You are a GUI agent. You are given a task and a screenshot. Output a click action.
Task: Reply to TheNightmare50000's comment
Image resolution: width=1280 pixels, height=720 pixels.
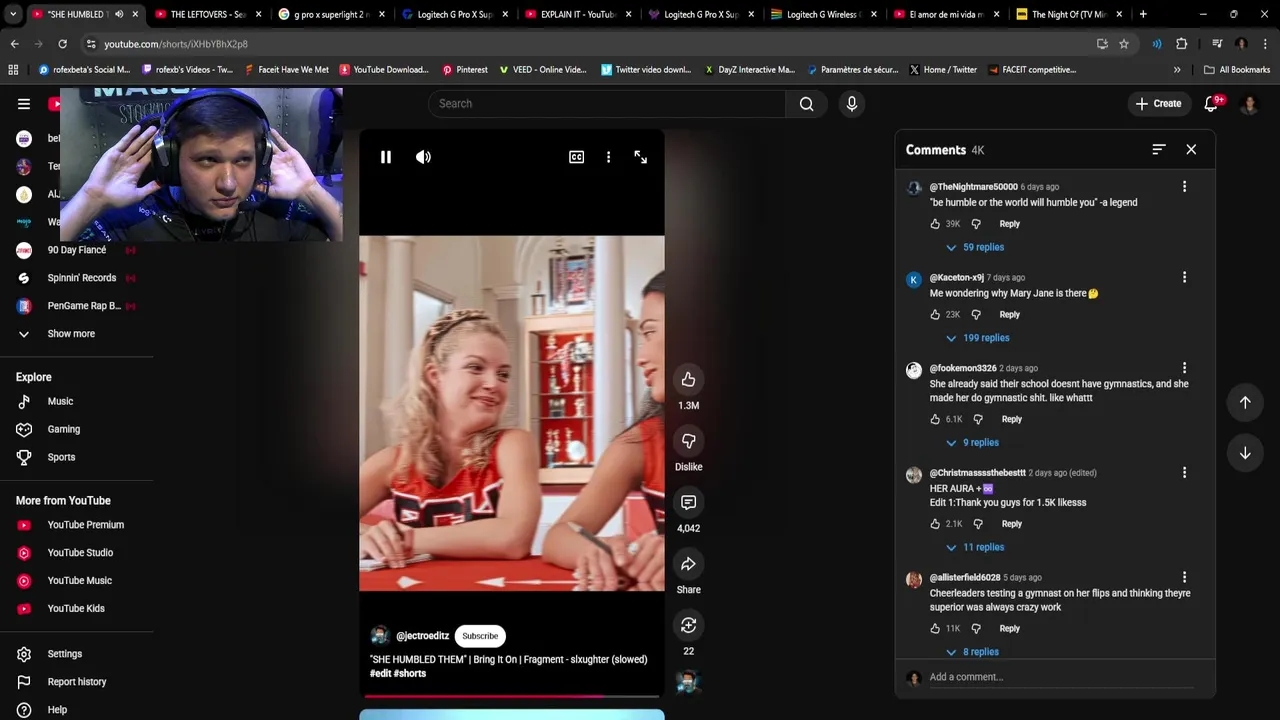coord(1010,224)
